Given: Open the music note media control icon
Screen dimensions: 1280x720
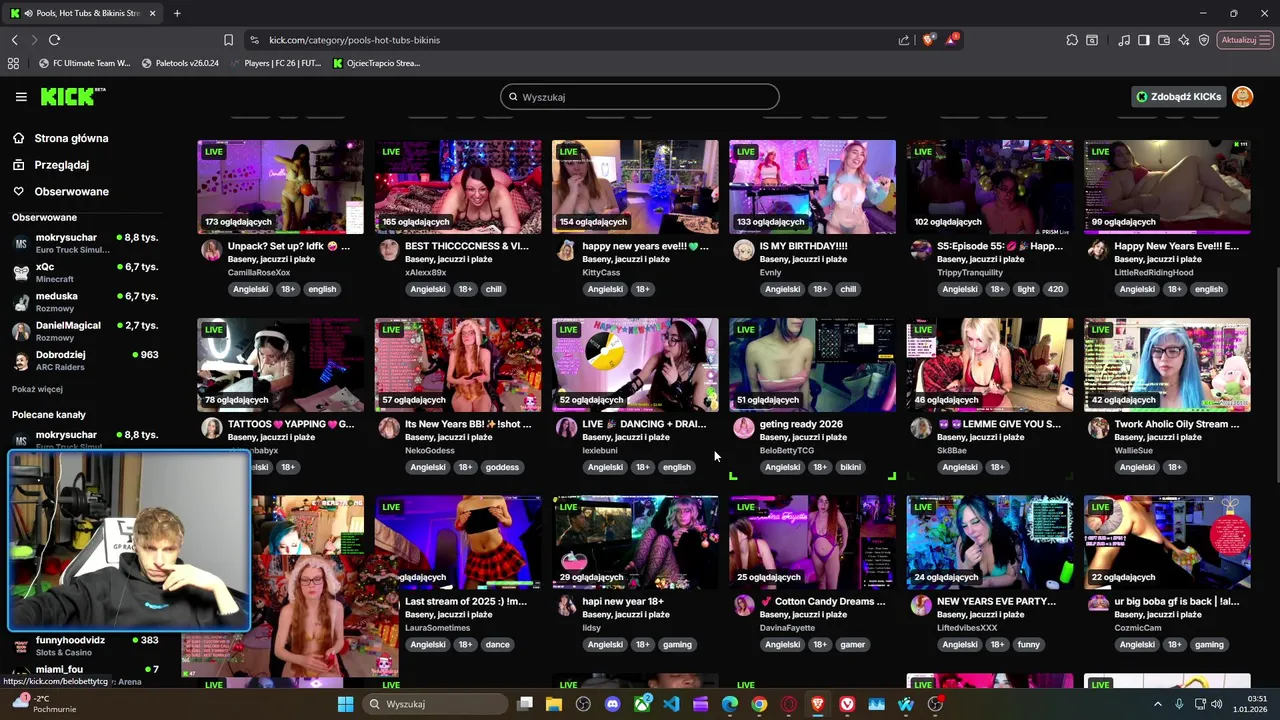Looking at the screenshot, I should pyautogui.click(x=1124, y=40).
